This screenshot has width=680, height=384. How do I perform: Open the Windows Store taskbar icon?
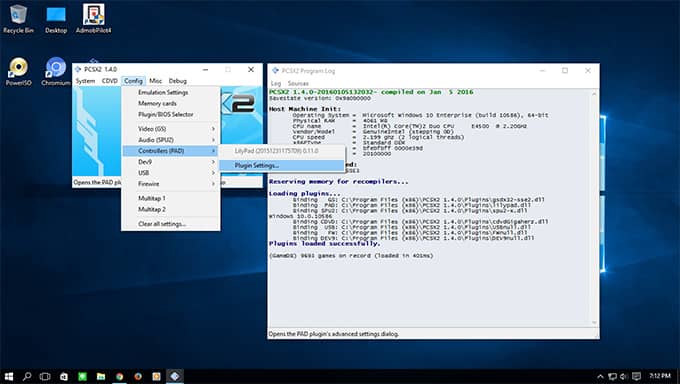64,376
